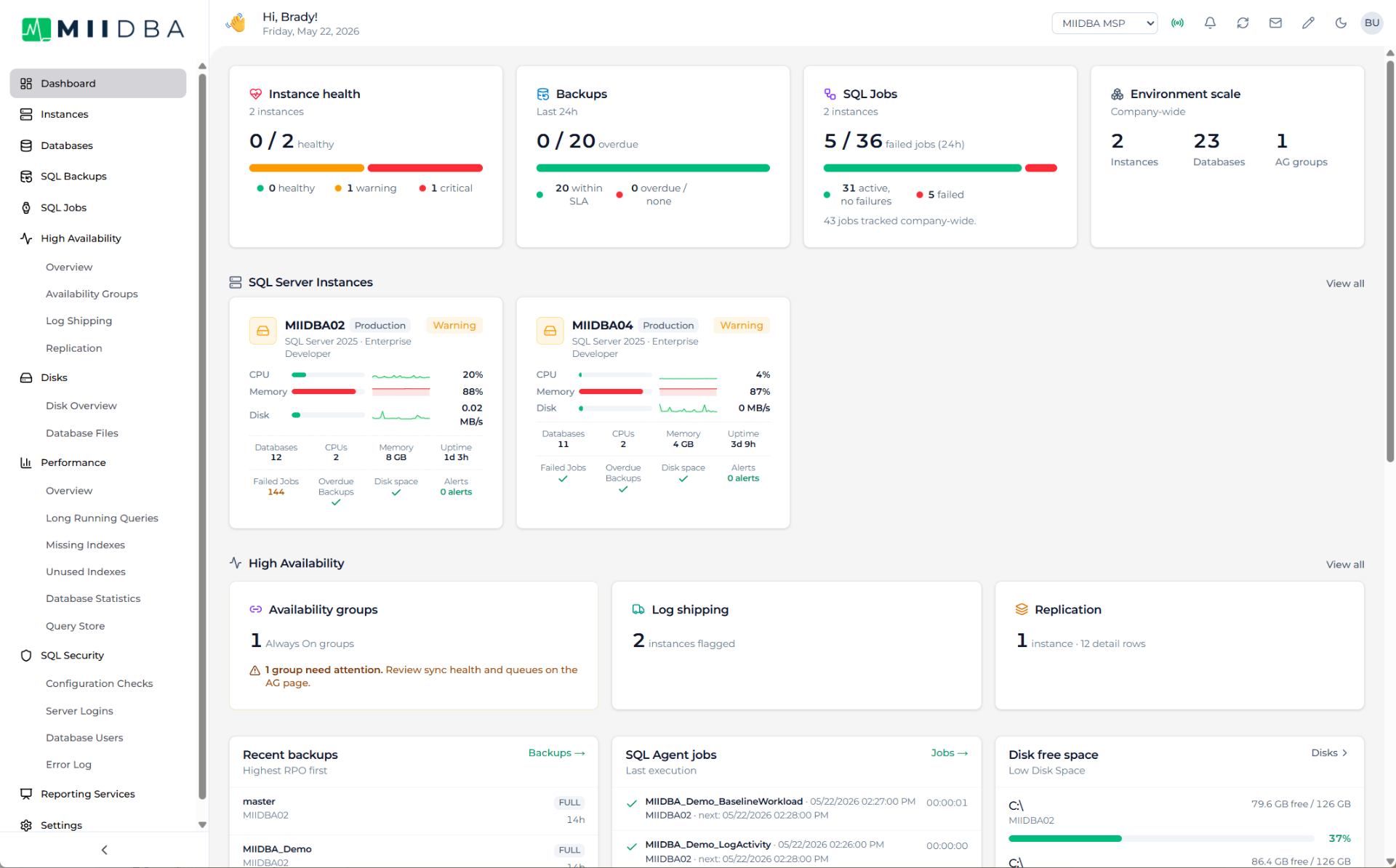This screenshot has height=868, width=1396.
Task: Open the mail envelope icon
Action: pos(1275,23)
